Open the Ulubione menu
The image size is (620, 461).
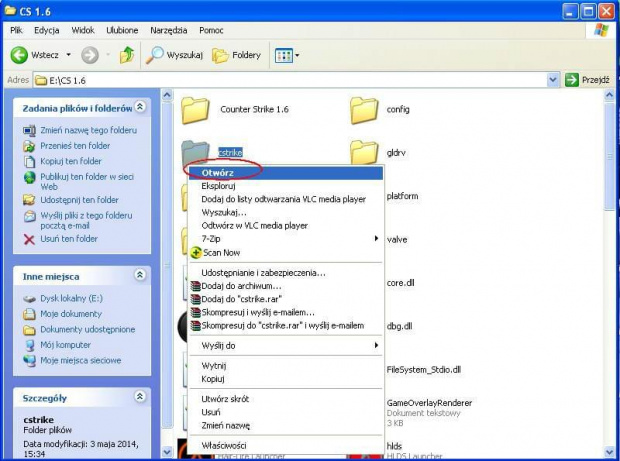click(x=122, y=30)
